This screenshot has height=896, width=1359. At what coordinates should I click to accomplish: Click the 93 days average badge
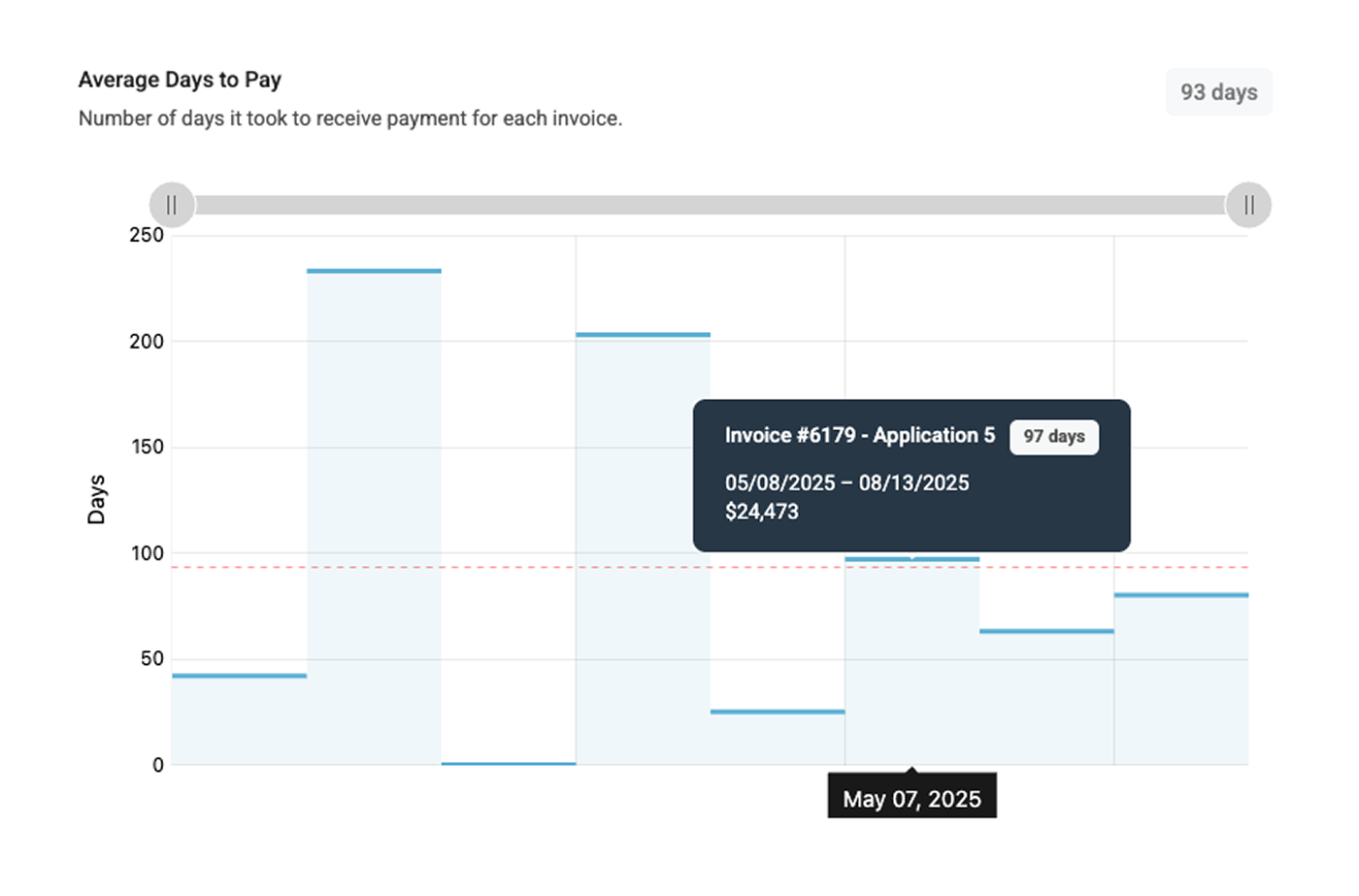1218,92
